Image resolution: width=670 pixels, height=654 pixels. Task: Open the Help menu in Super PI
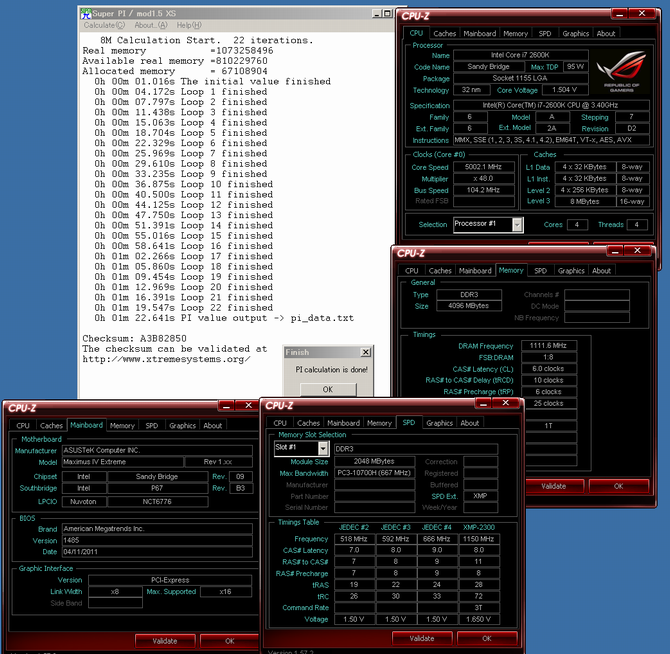coord(189,25)
